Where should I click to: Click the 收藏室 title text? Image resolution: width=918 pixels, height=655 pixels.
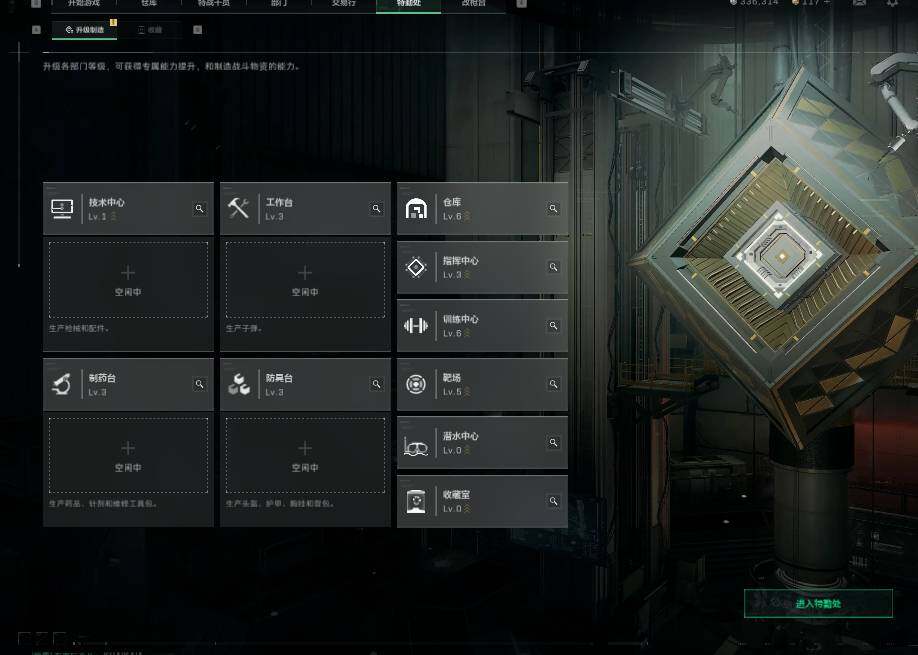[456, 495]
